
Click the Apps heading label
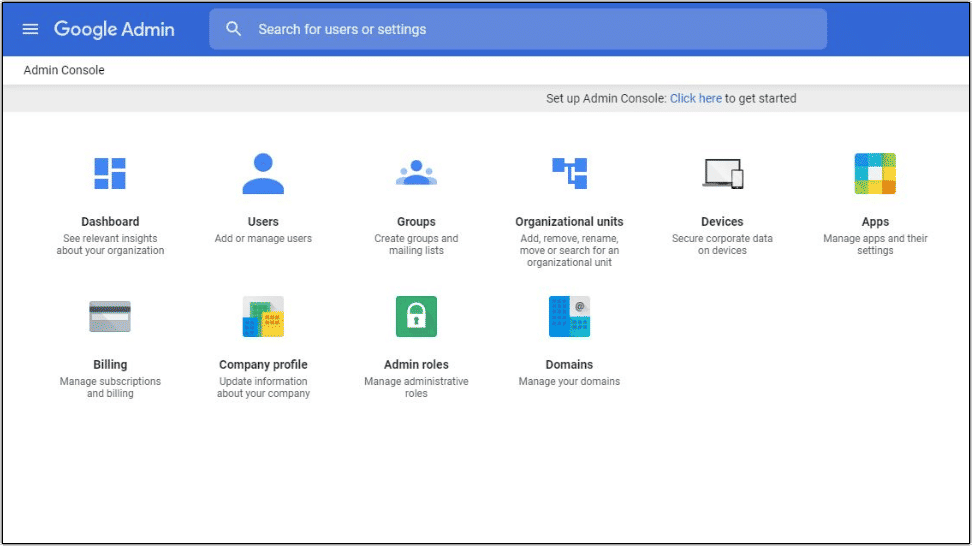pyautogui.click(x=875, y=222)
